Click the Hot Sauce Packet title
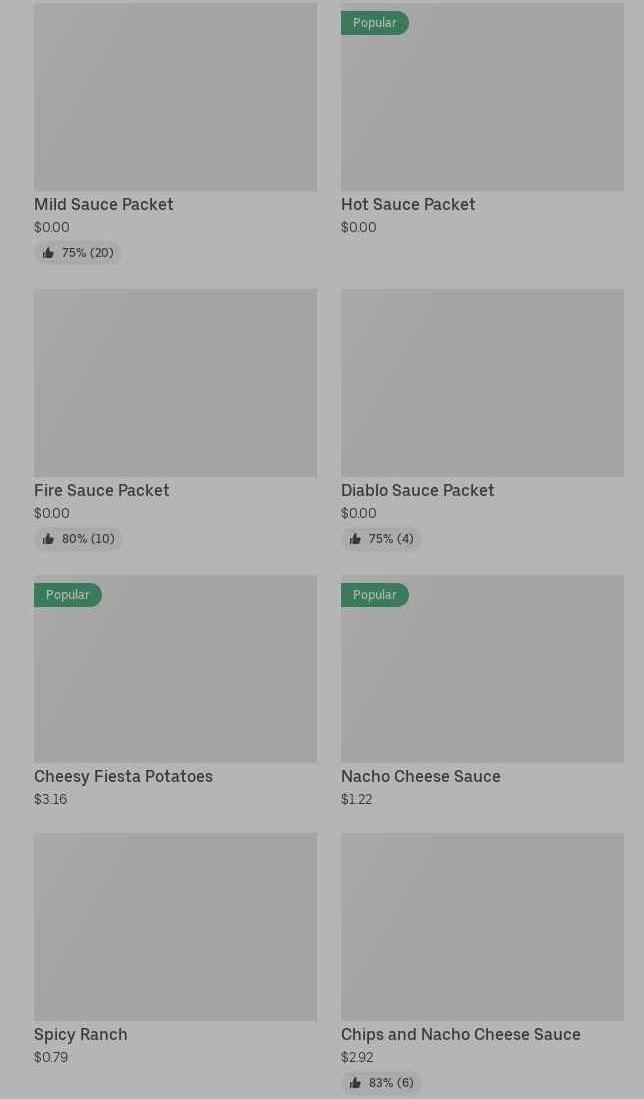This screenshot has width=644, height=1099. [x=408, y=204]
